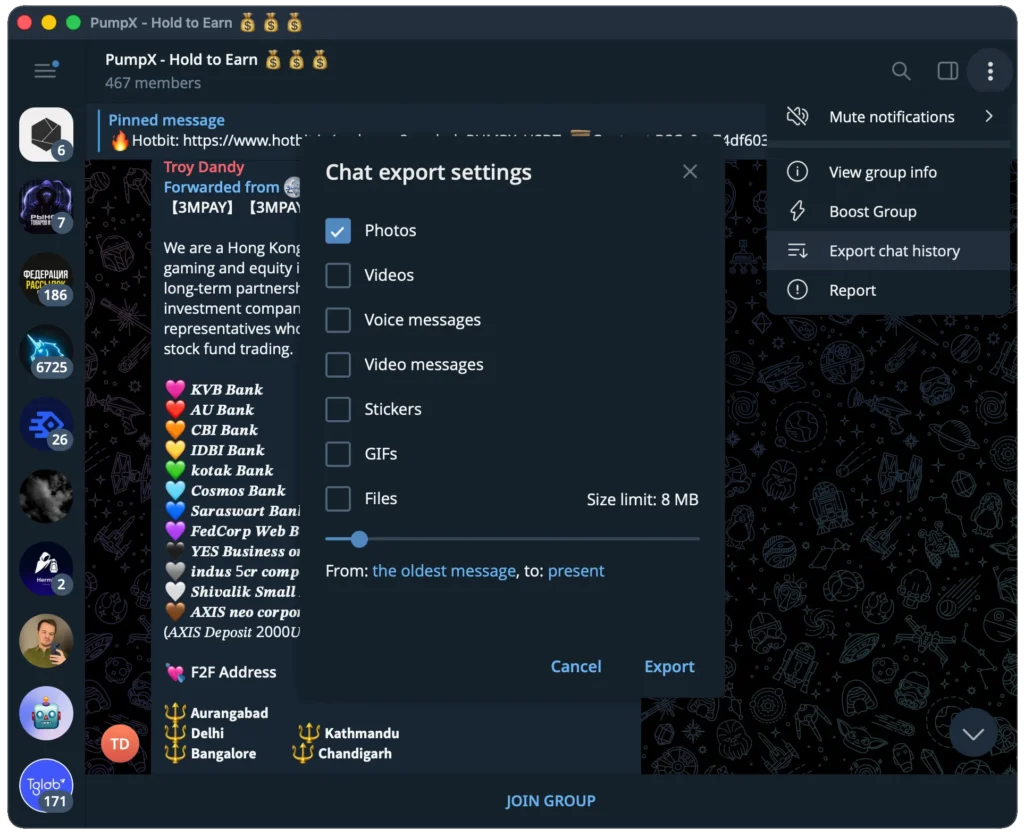Click the Export button
Image resolution: width=1024 pixels, height=835 pixels.
[669, 666]
